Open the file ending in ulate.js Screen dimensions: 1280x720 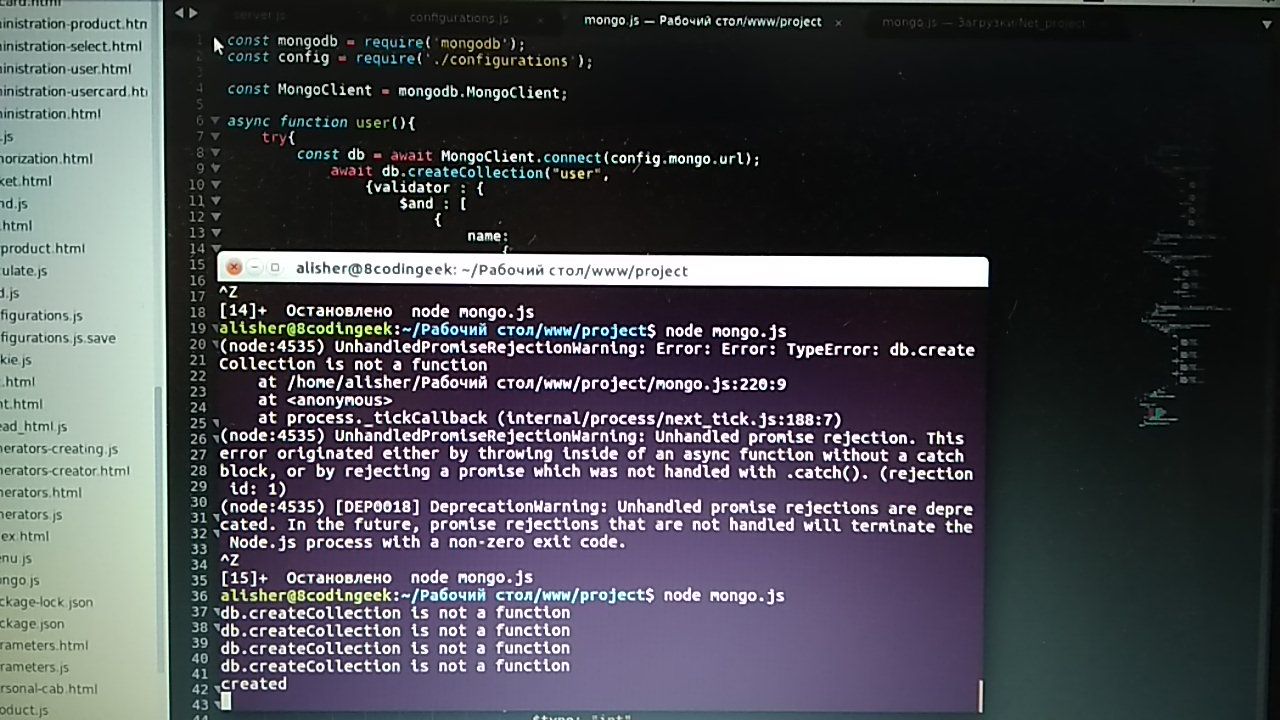24,271
